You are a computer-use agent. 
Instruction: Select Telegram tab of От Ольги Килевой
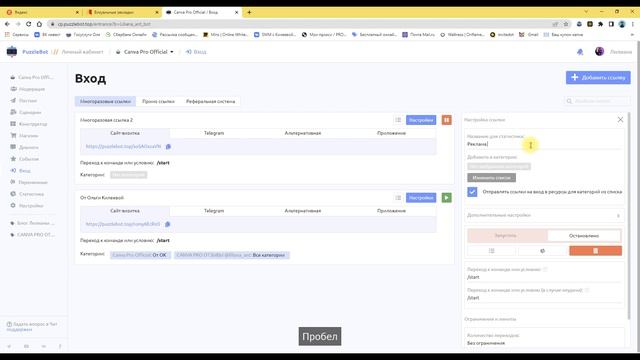tap(214, 211)
